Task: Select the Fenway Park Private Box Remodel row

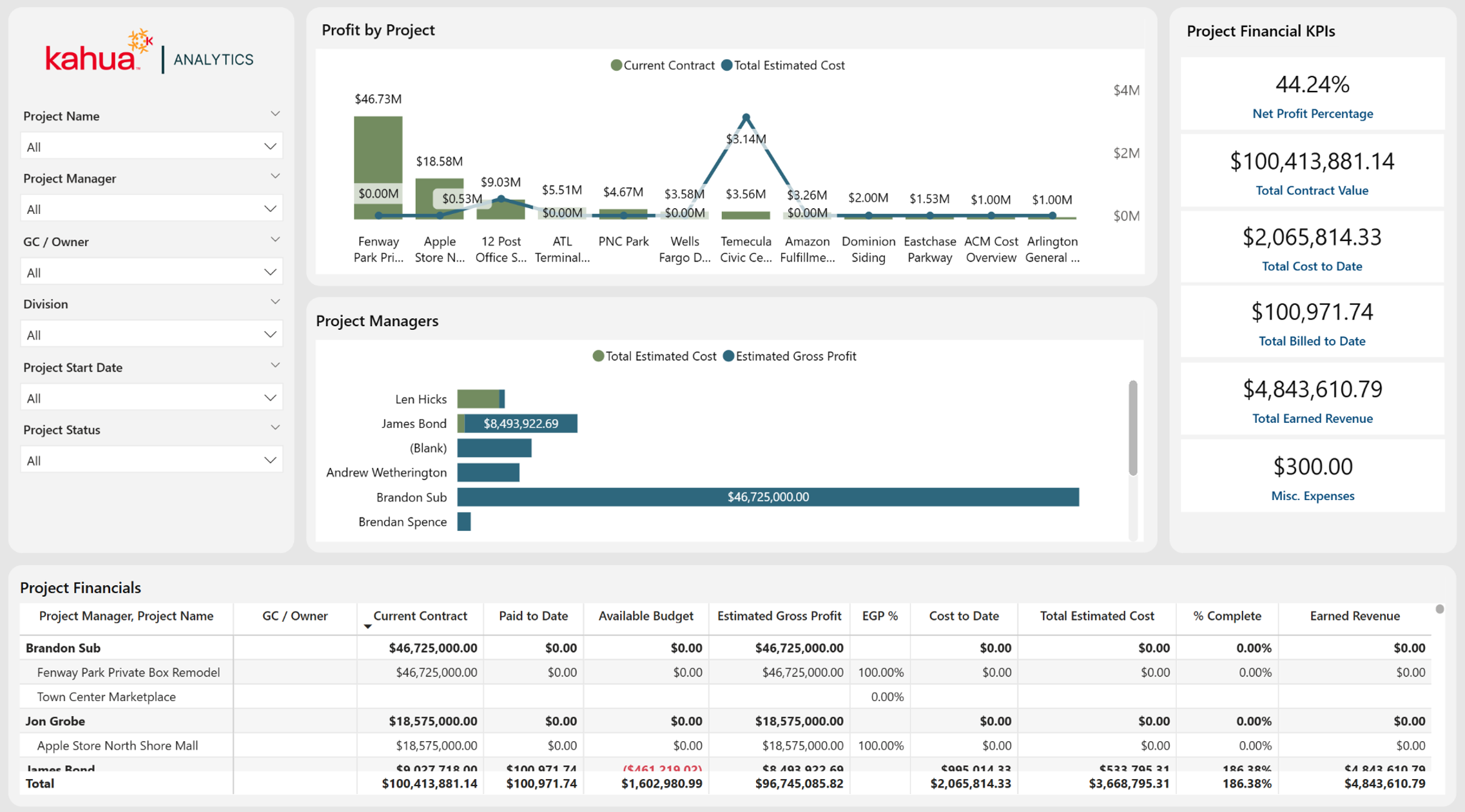Action: point(725,672)
